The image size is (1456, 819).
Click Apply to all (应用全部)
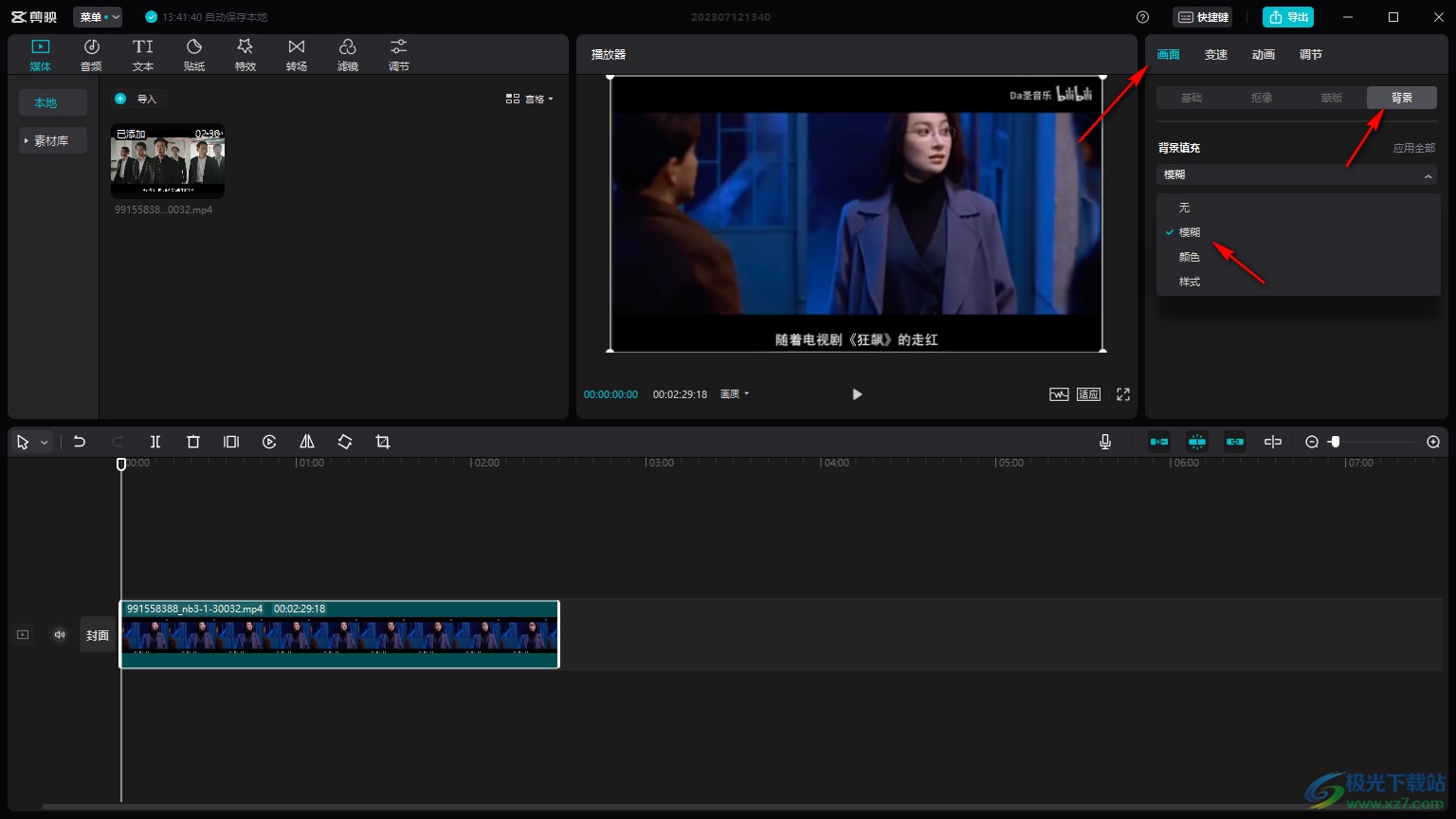[1414, 148]
